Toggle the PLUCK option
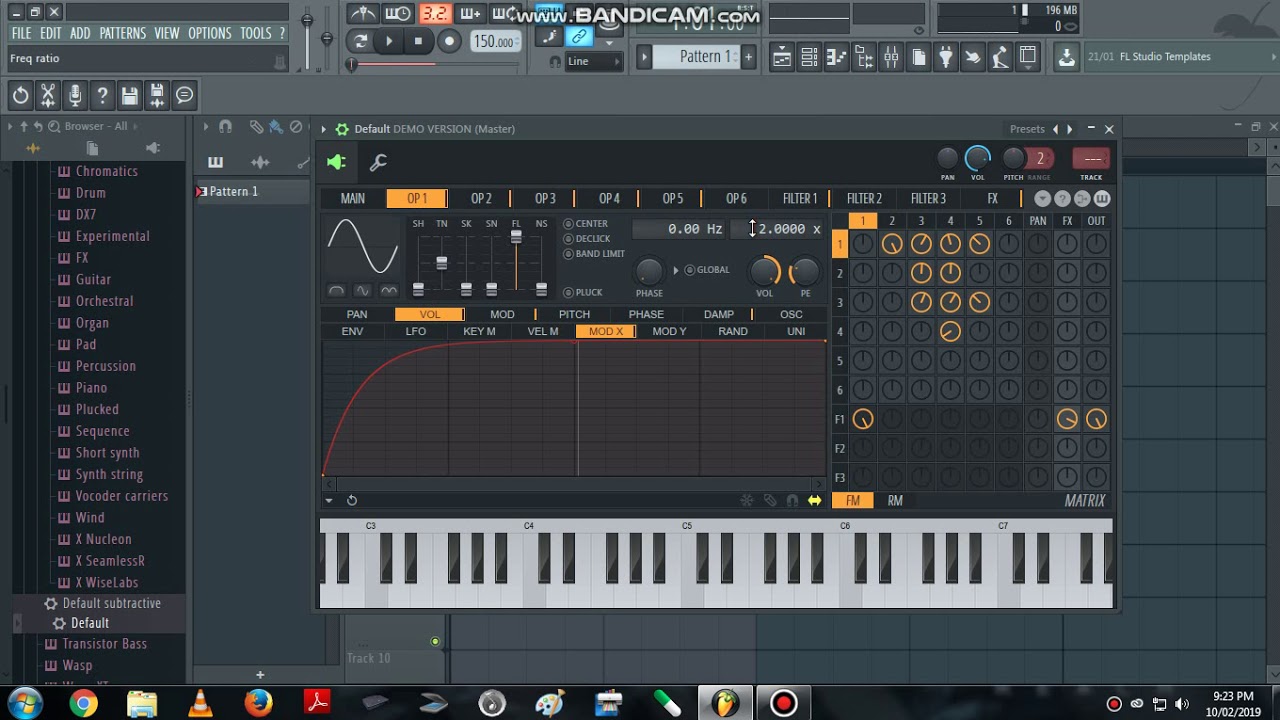1280x720 pixels. click(x=583, y=293)
